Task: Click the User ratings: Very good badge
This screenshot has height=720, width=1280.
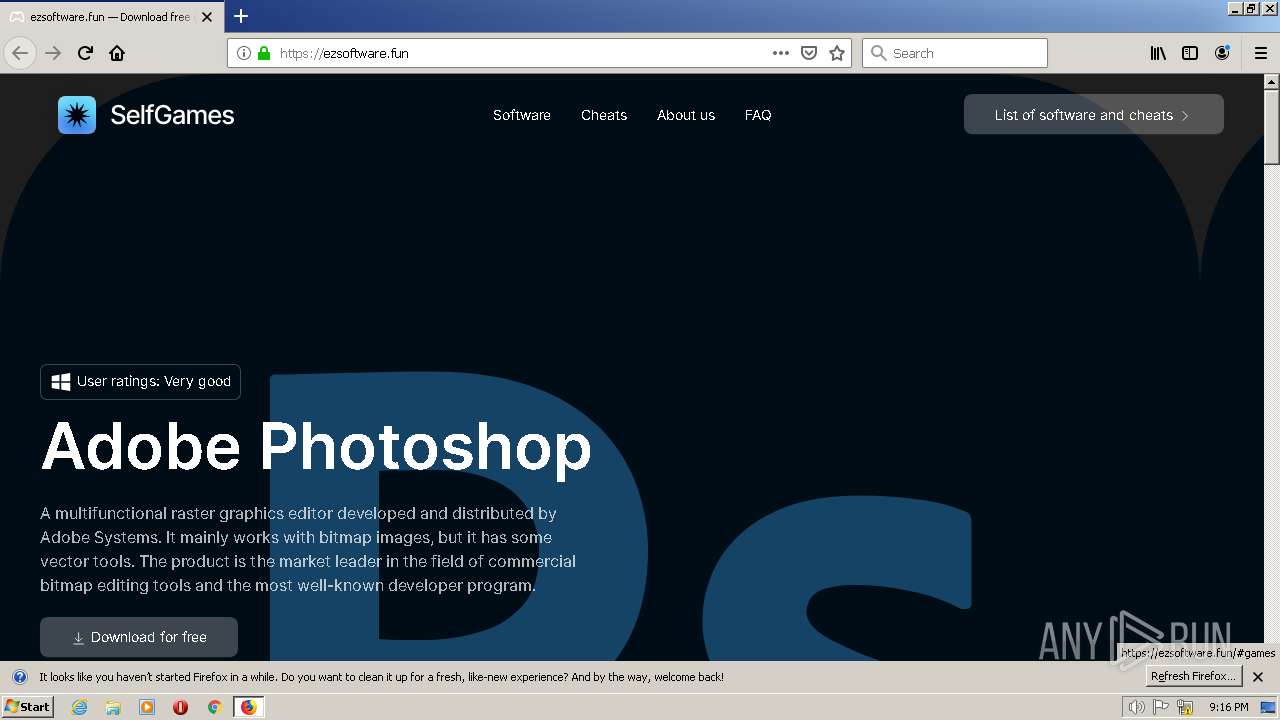Action: click(140, 382)
